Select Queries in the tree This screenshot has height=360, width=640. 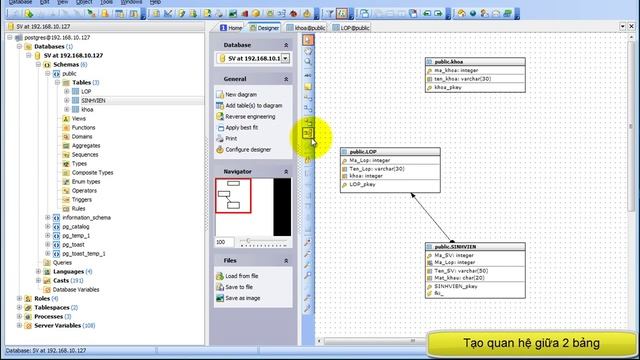click(62, 262)
